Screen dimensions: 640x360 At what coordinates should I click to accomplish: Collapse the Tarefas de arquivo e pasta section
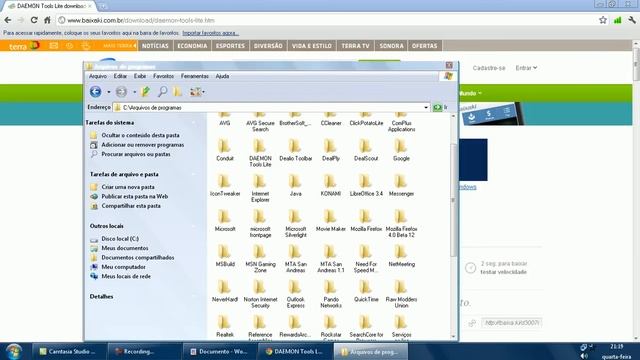194,174
